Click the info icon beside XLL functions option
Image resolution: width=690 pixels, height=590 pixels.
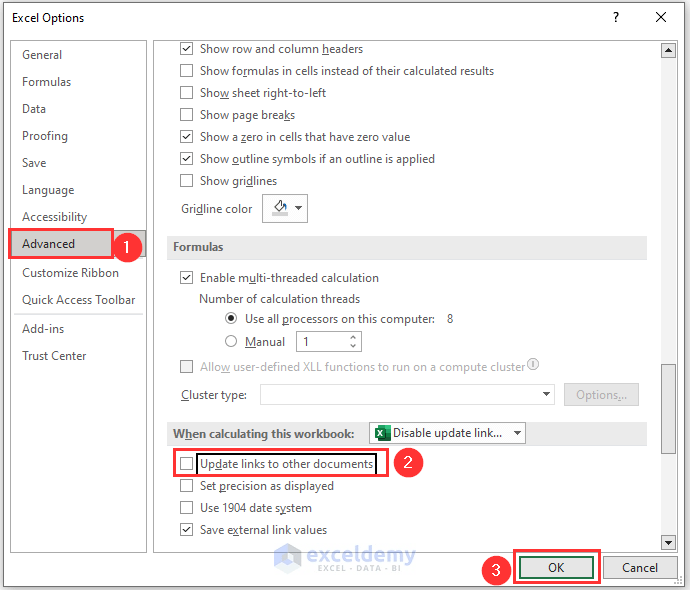click(x=533, y=364)
